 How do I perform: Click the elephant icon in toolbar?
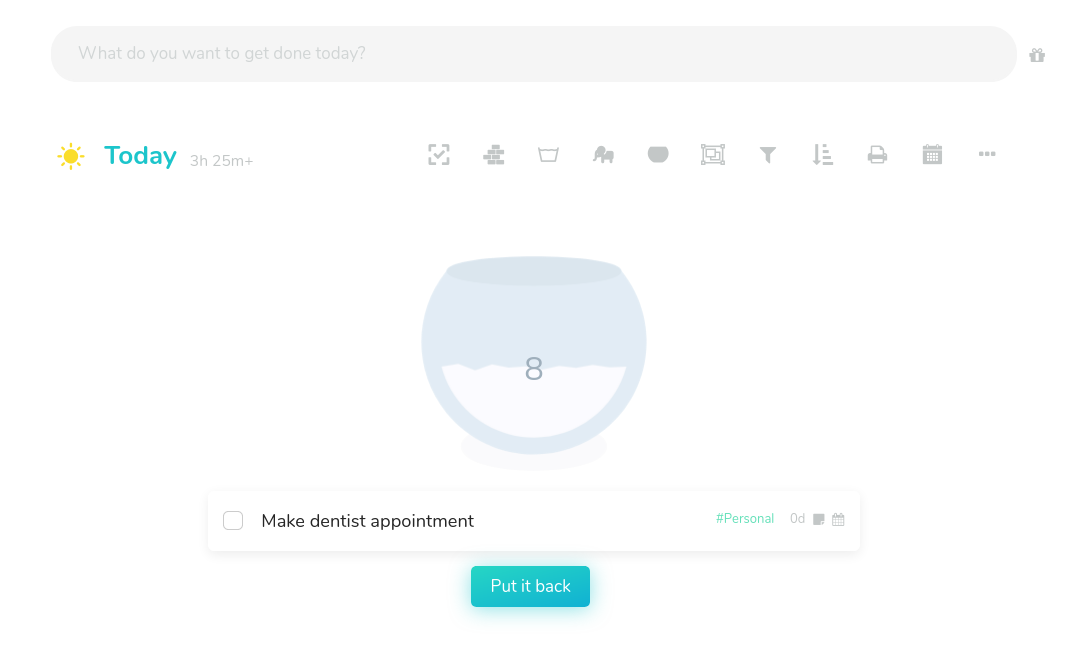pos(603,155)
